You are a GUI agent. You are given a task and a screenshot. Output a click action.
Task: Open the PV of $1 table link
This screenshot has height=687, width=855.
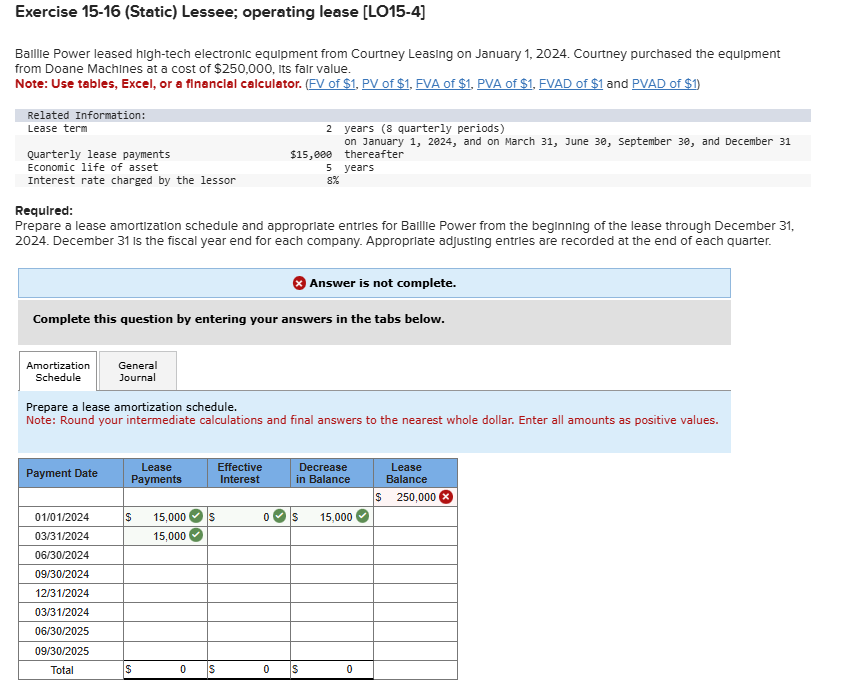point(386,83)
